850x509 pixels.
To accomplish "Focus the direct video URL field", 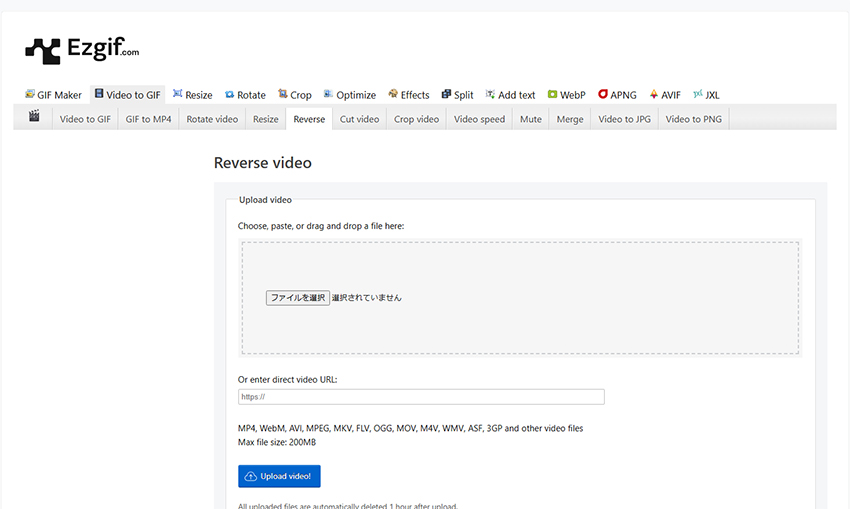I will 421,397.
